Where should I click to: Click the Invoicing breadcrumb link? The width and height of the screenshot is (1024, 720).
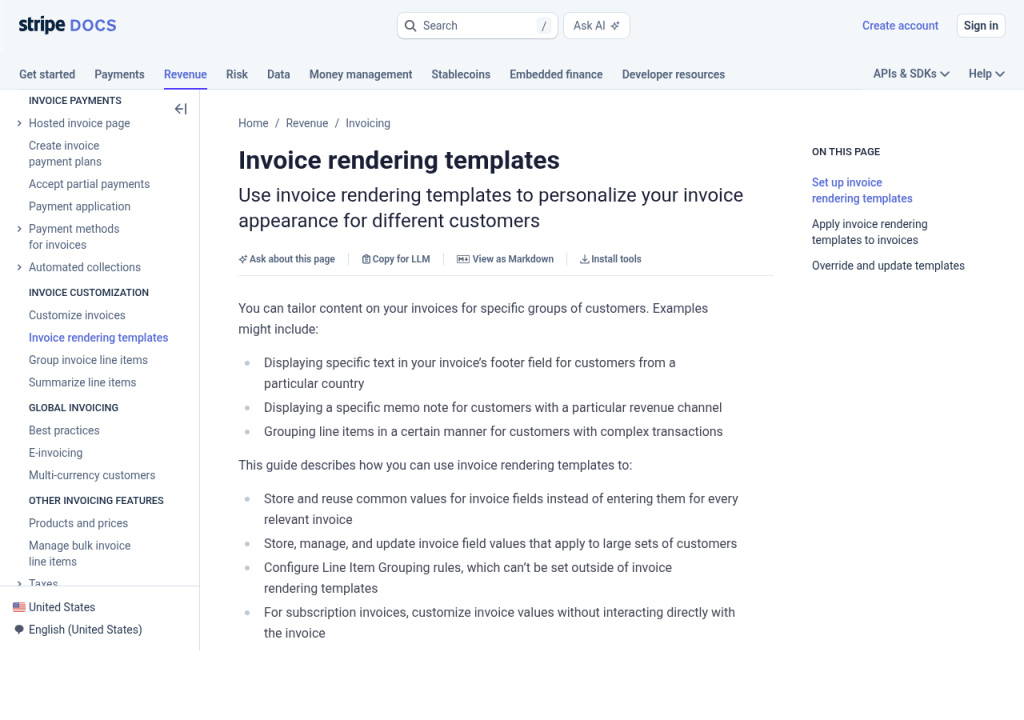point(368,123)
